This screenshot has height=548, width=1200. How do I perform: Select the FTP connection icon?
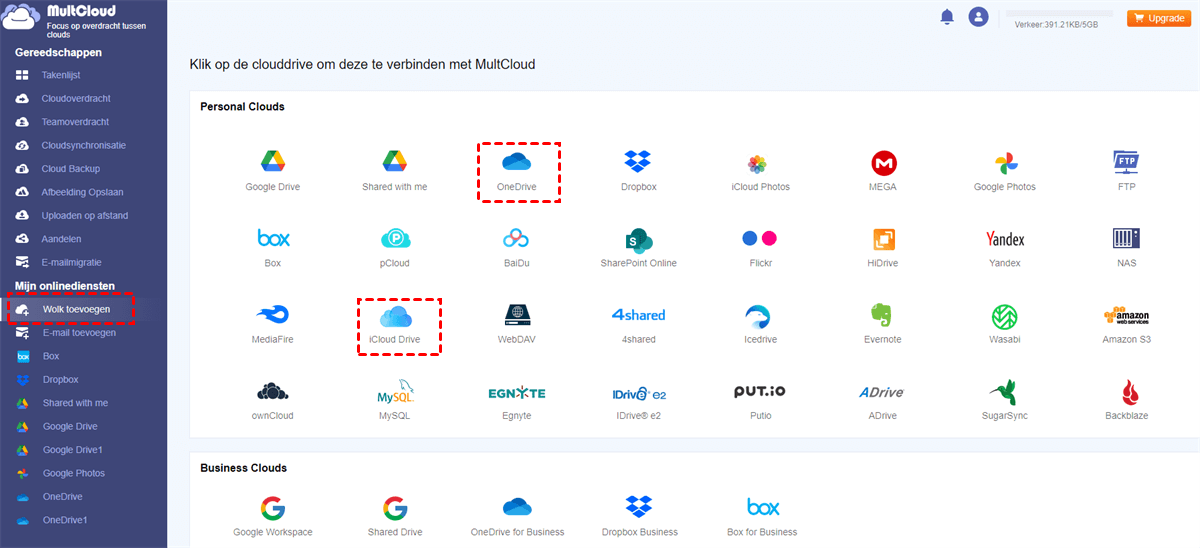[1127, 161]
